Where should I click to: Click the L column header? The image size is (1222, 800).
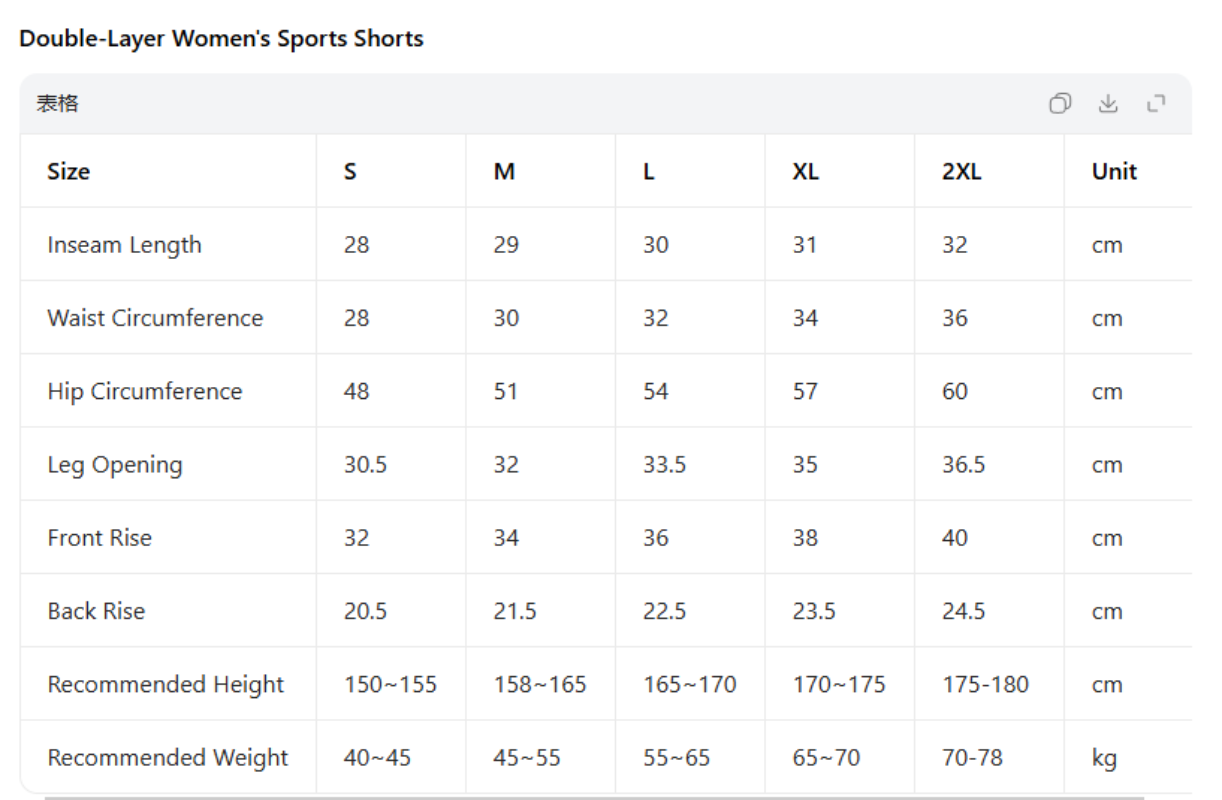(648, 171)
